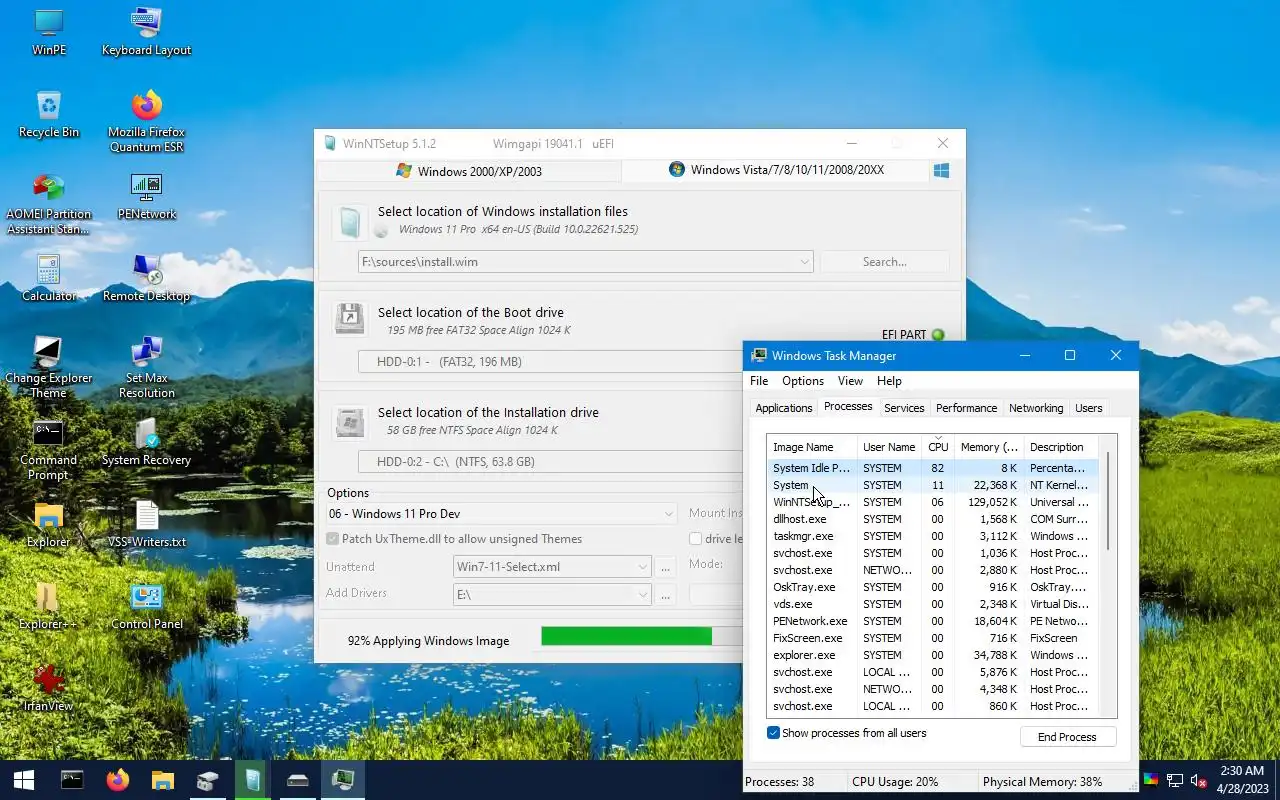This screenshot has height=800, width=1280.
Task: Toggle the drive letter checkbox
Action: tap(695, 539)
